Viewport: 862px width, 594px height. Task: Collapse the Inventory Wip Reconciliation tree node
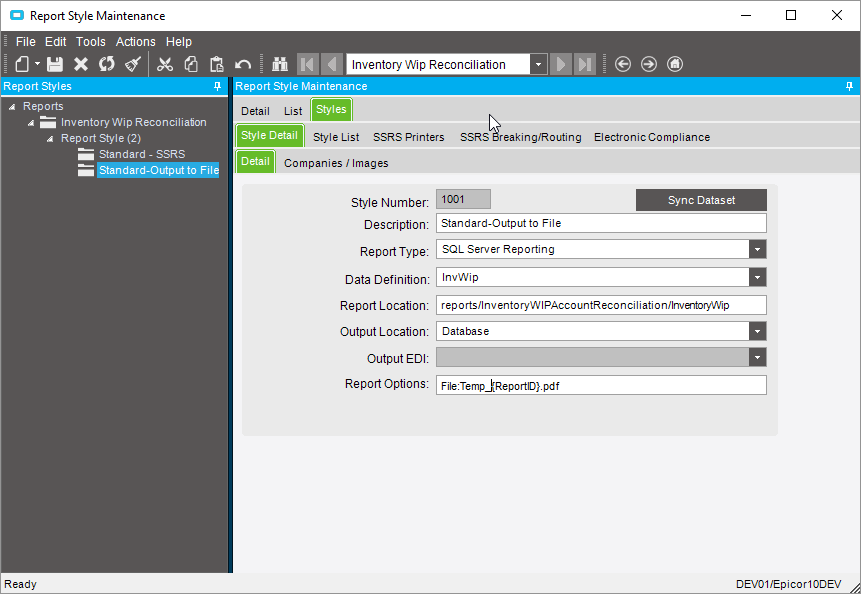pos(31,123)
